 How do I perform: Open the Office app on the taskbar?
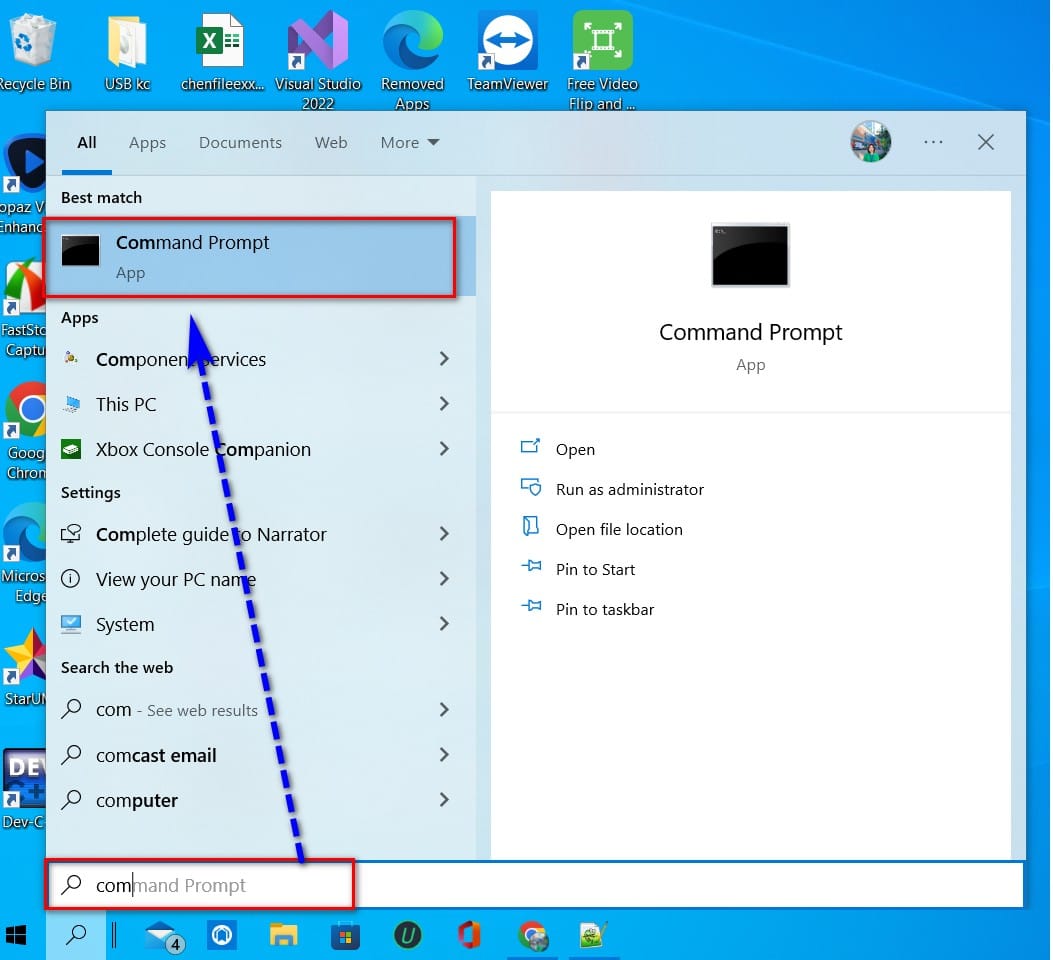[x=469, y=935]
